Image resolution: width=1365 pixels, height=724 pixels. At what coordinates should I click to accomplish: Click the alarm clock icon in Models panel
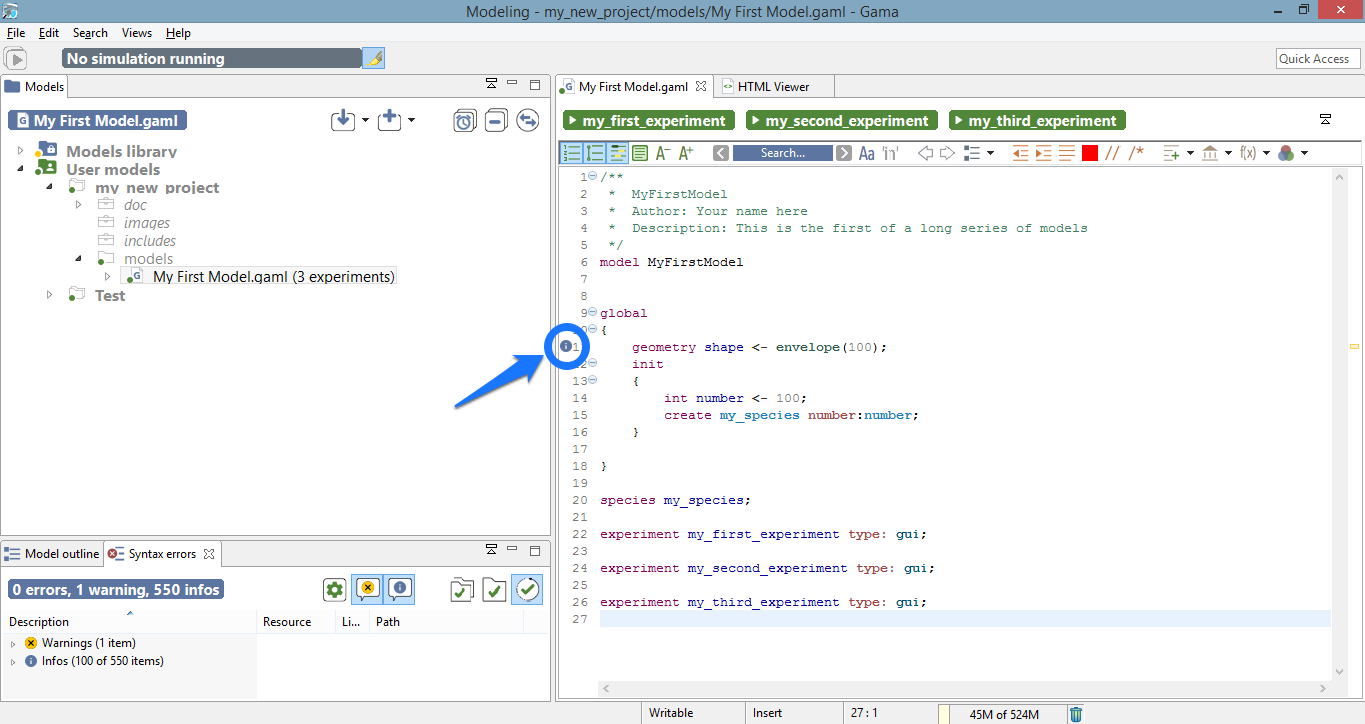click(x=465, y=120)
